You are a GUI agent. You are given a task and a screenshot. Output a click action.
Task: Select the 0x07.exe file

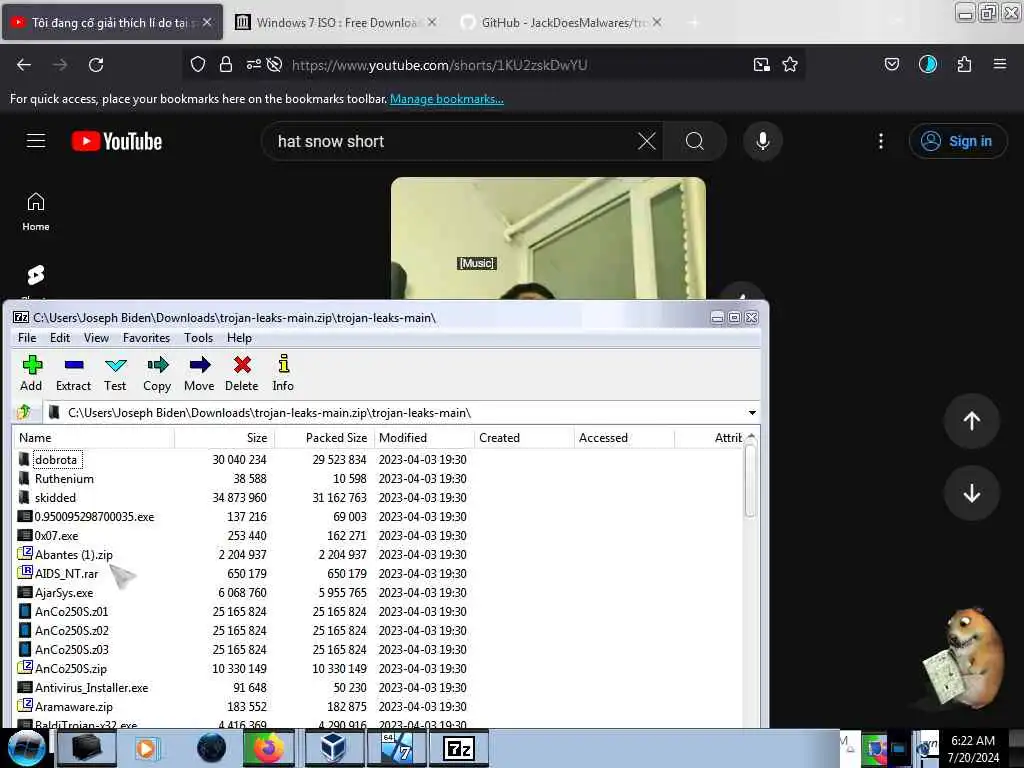[56, 536]
